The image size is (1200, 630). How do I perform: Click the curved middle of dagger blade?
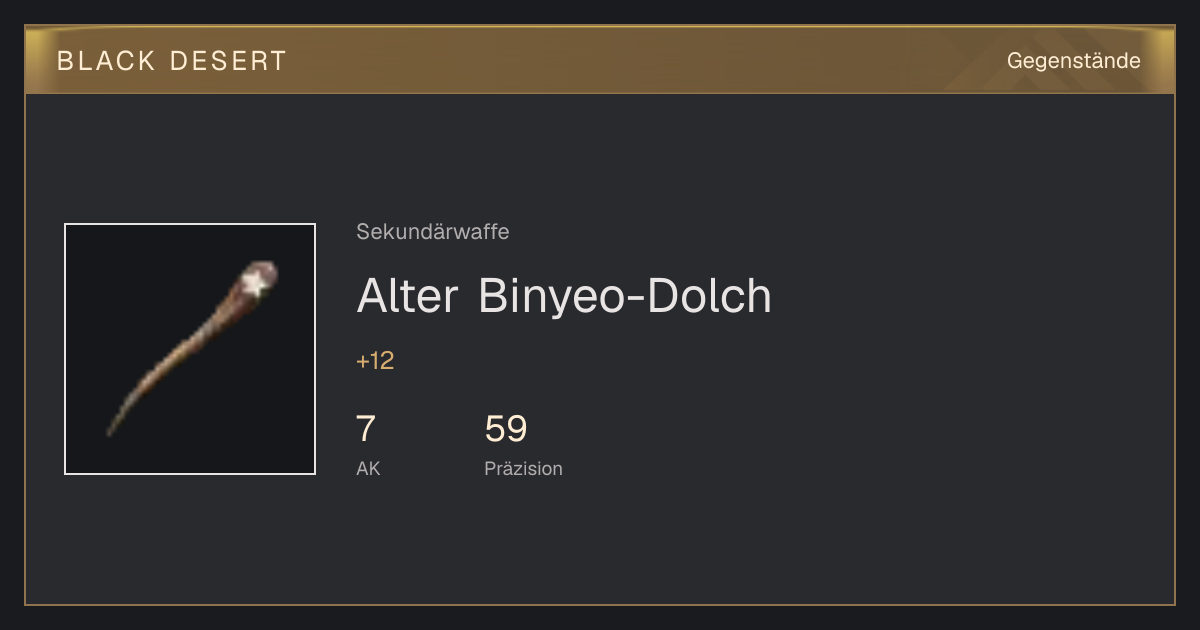[x=175, y=362]
